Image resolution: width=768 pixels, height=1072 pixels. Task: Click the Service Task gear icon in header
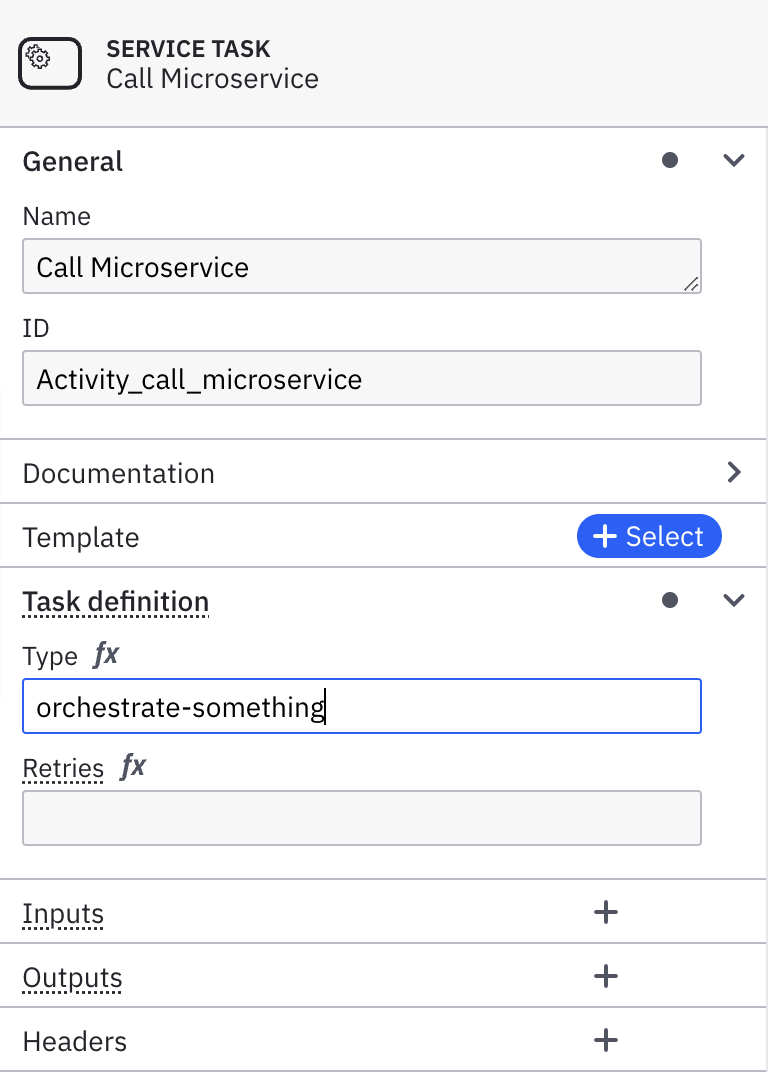coord(49,63)
